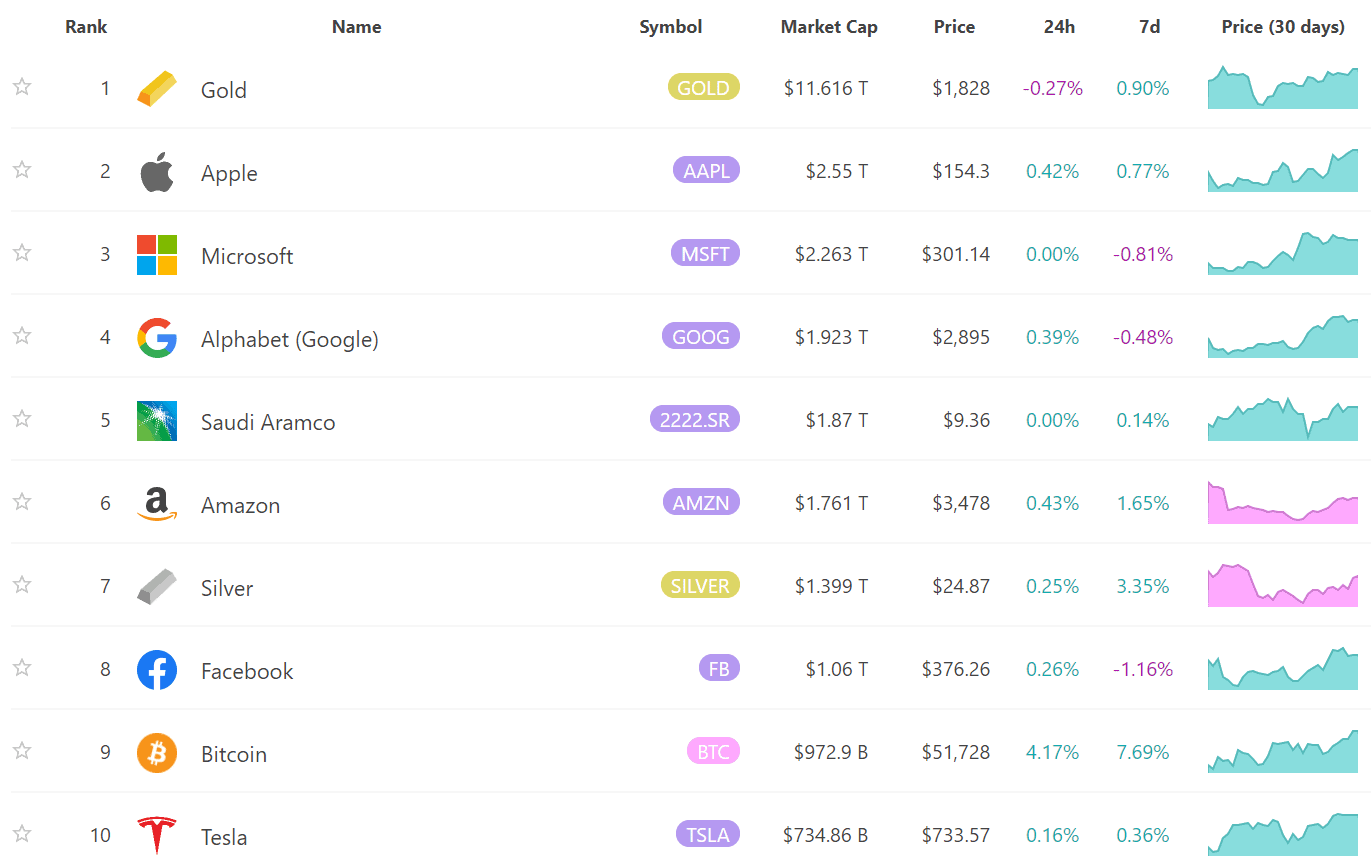Toggle the star beside Bitcoin
The height and width of the screenshot is (868, 1372).
point(22,751)
